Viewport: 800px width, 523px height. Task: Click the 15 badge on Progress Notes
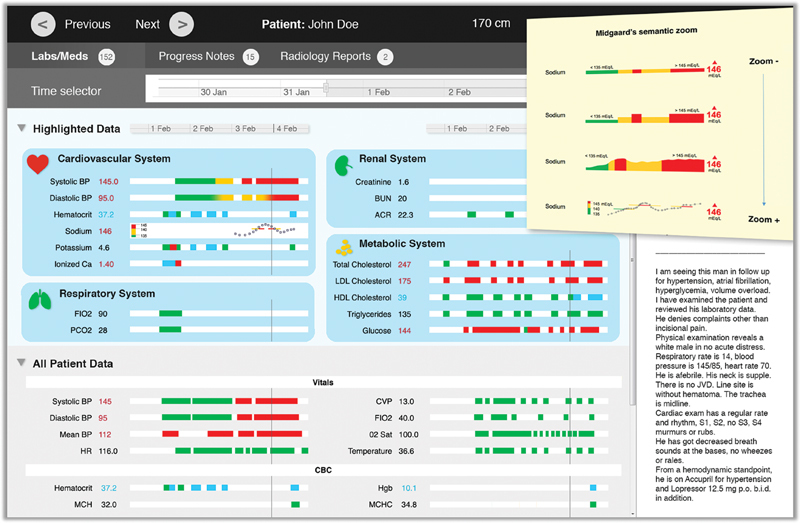[x=250, y=57]
